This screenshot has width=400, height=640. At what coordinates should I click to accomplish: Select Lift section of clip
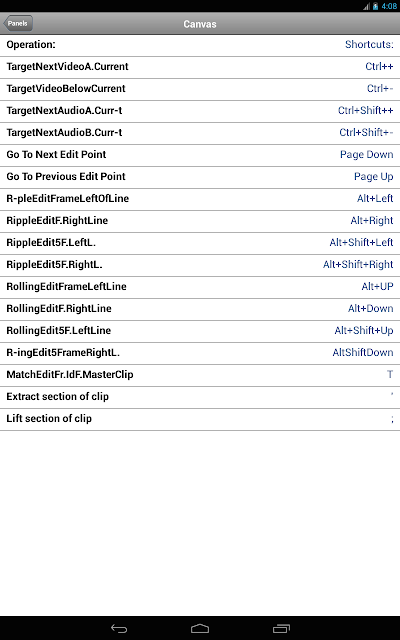[200, 419]
